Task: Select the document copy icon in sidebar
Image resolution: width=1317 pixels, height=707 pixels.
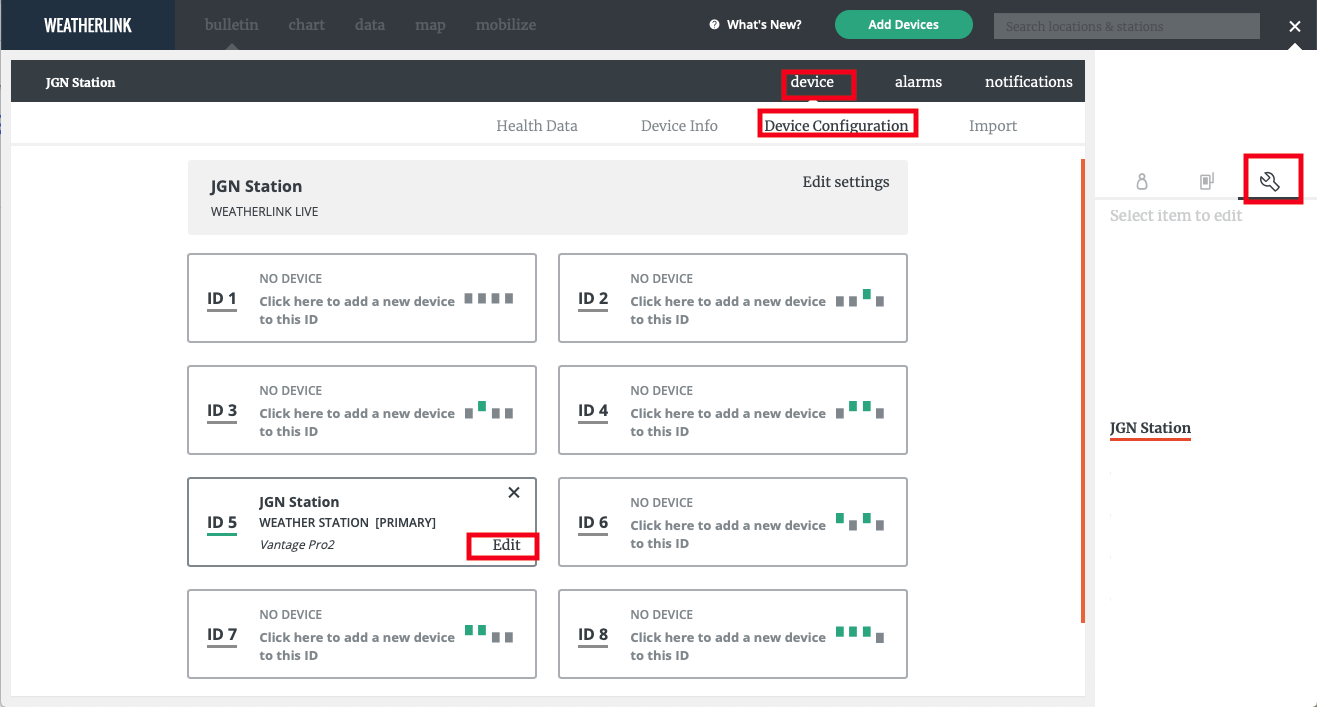Action: click(x=1206, y=182)
